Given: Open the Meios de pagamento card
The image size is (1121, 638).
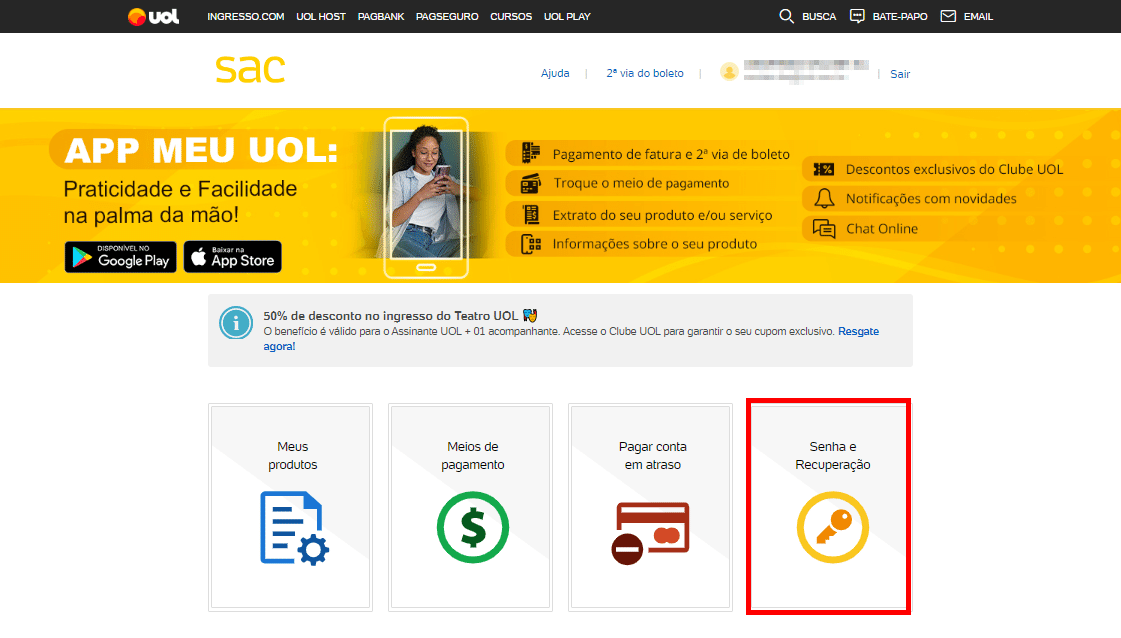Looking at the screenshot, I should [470, 507].
